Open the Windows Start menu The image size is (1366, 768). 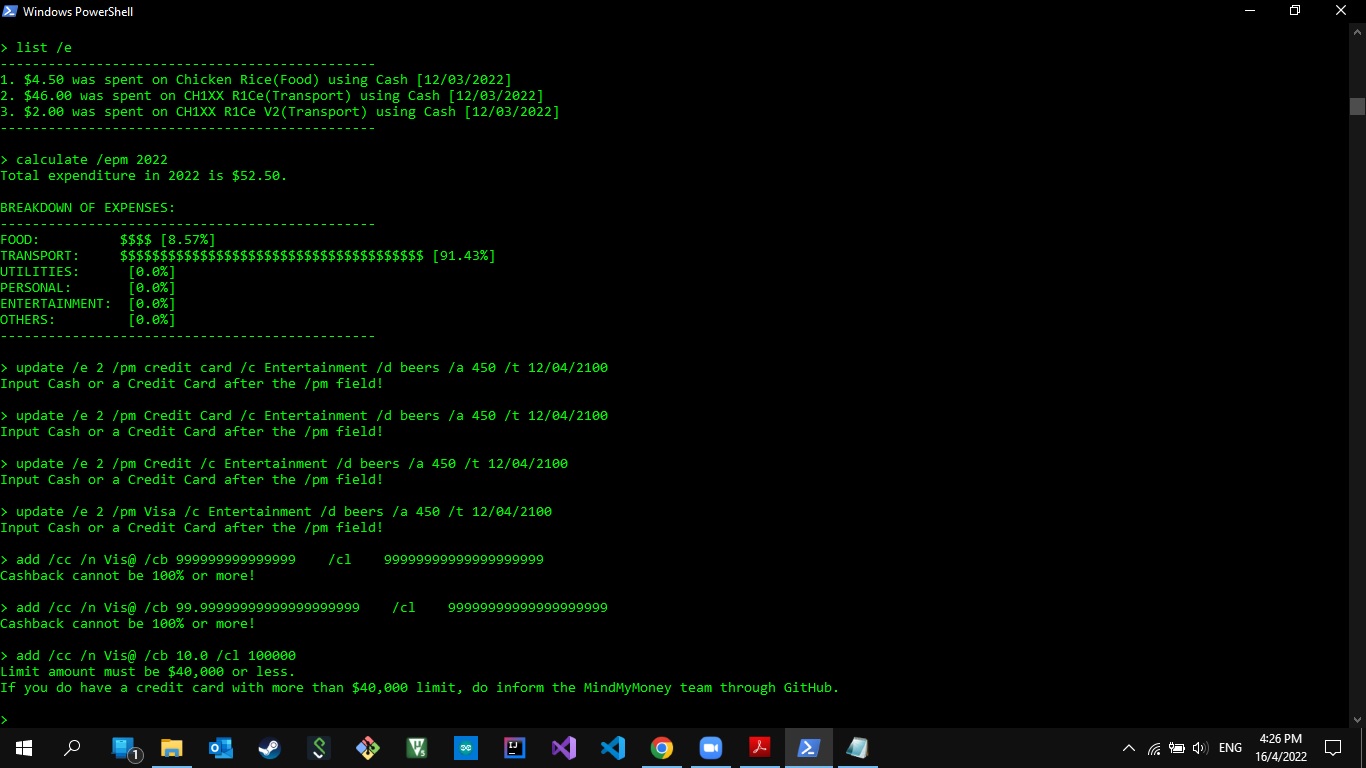click(x=23, y=748)
